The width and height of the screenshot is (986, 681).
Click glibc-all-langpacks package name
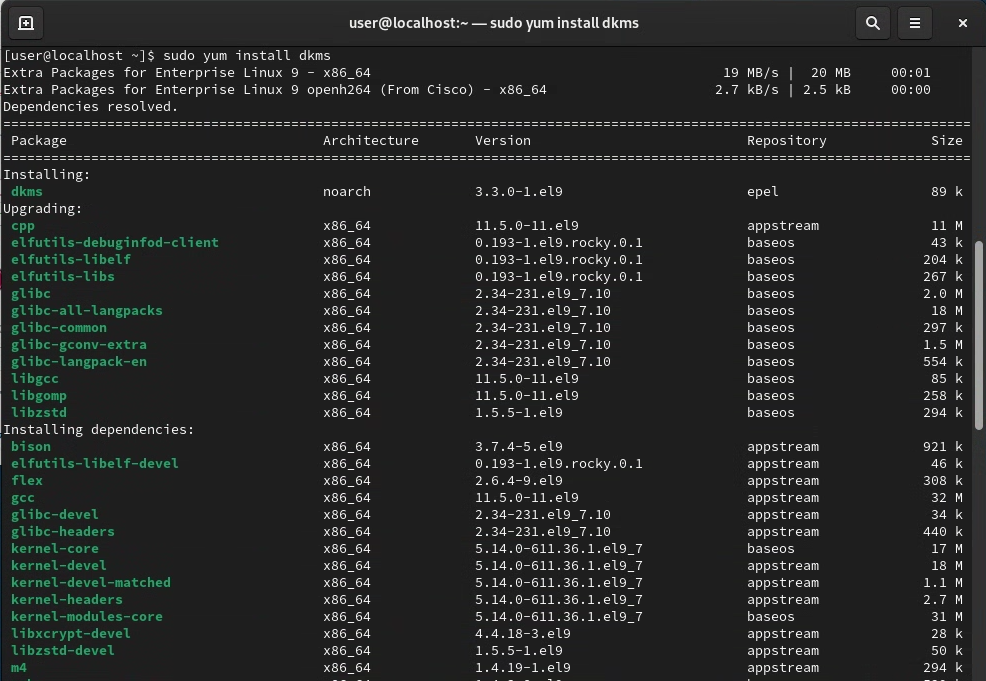point(86,311)
